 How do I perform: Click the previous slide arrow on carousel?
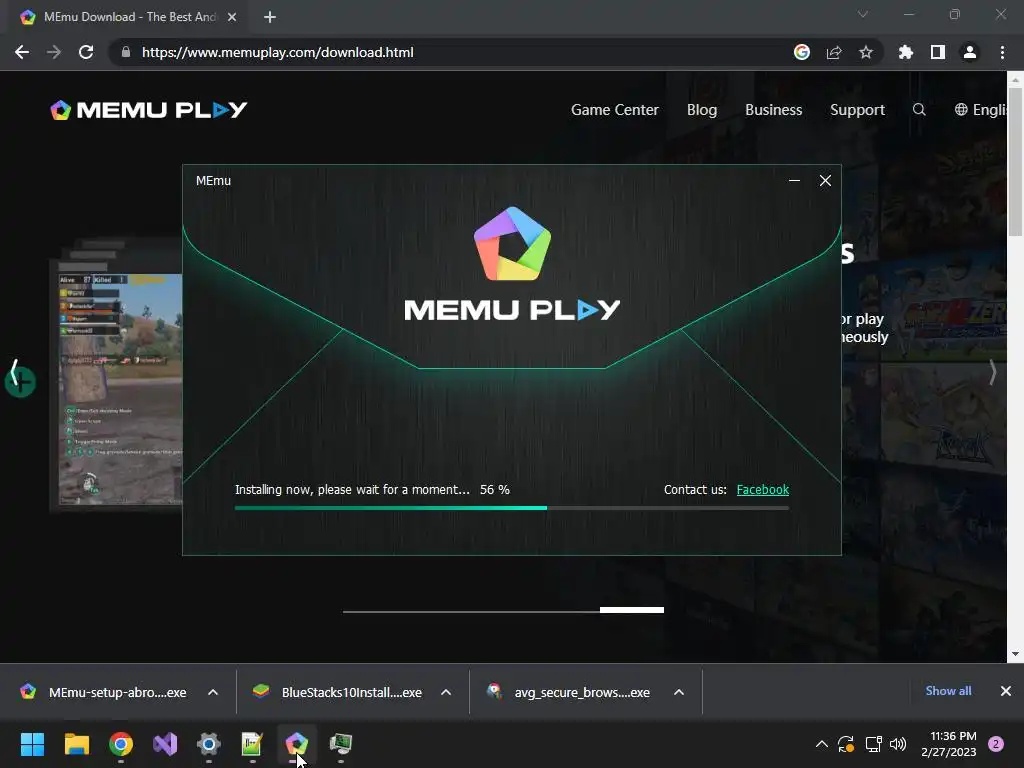pyautogui.click(x=14, y=374)
